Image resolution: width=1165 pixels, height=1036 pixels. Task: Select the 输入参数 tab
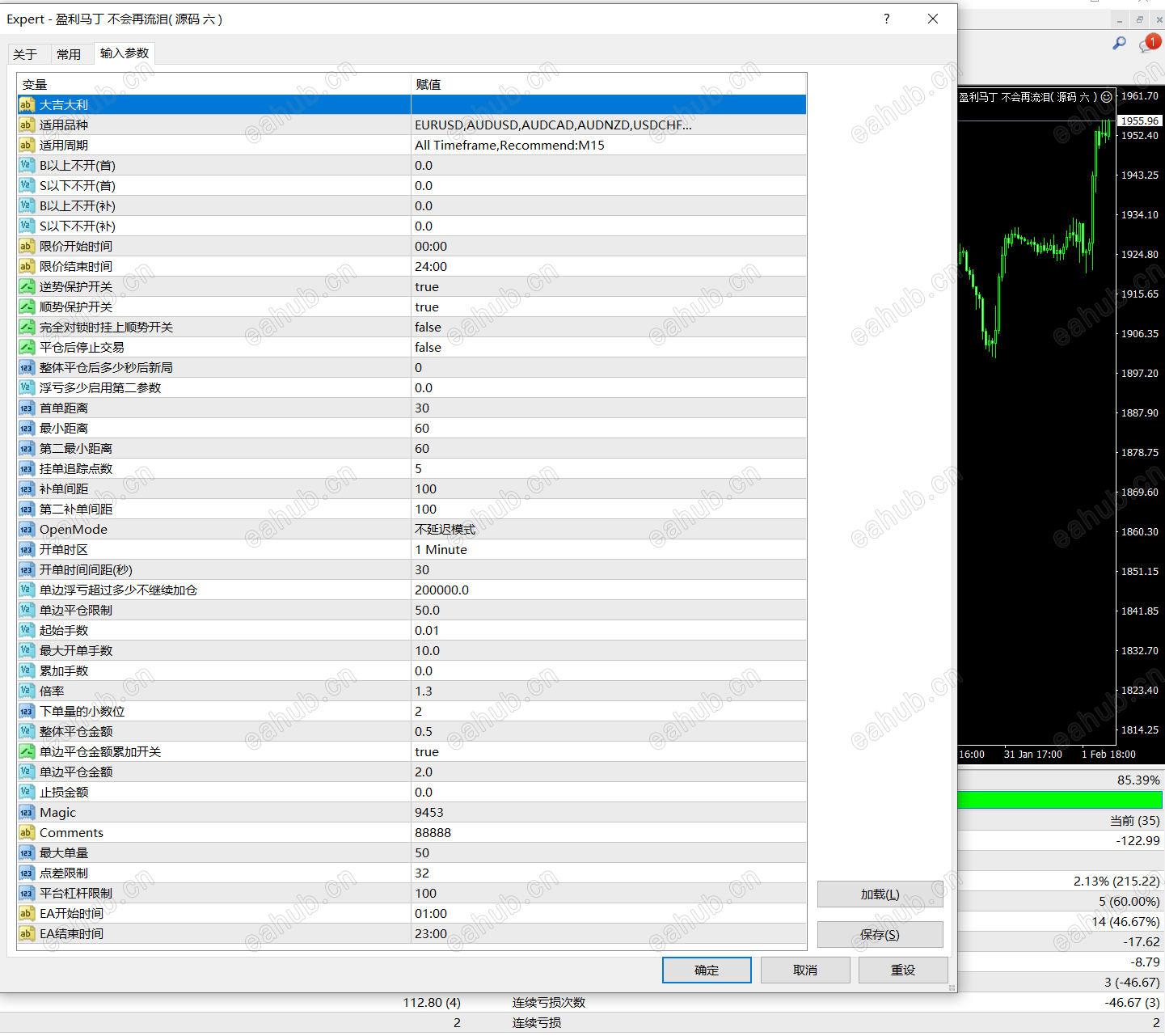[x=125, y=53]
